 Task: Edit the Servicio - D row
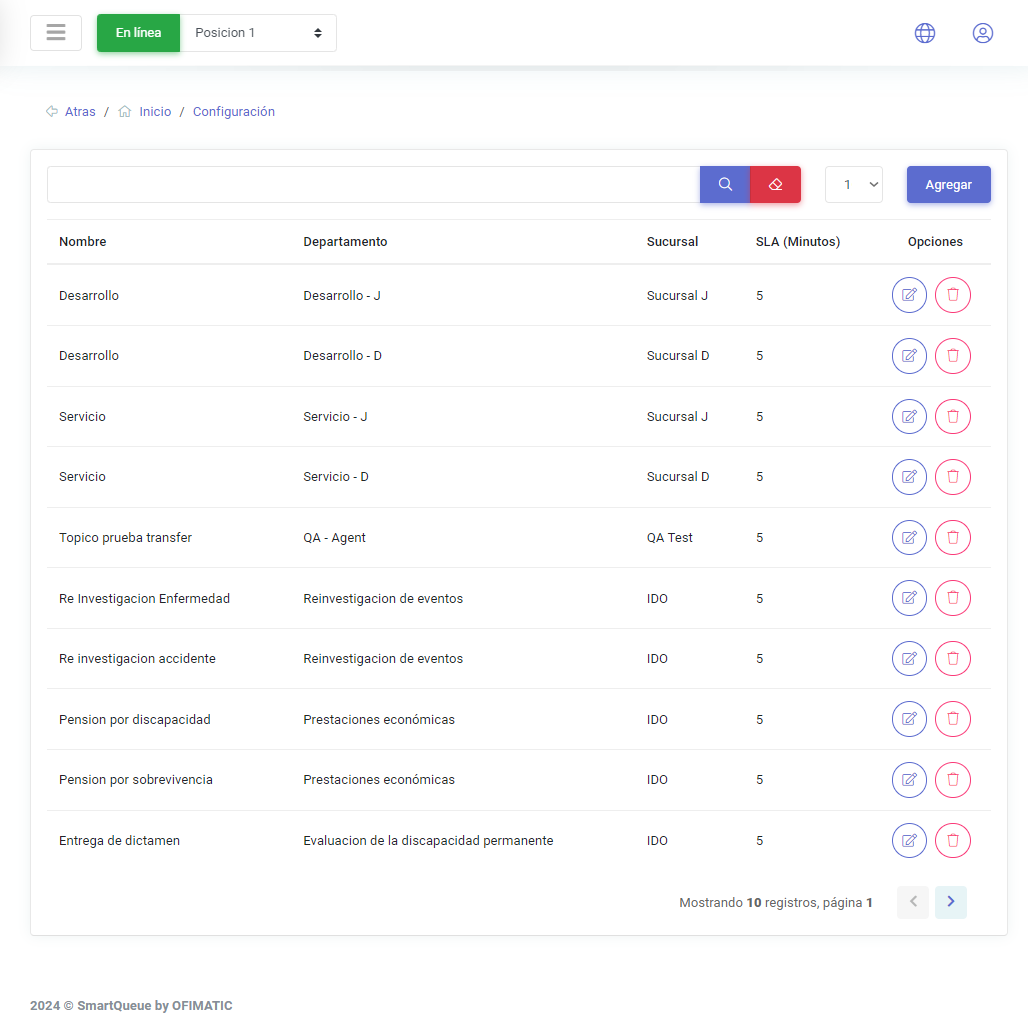point(909,477)
